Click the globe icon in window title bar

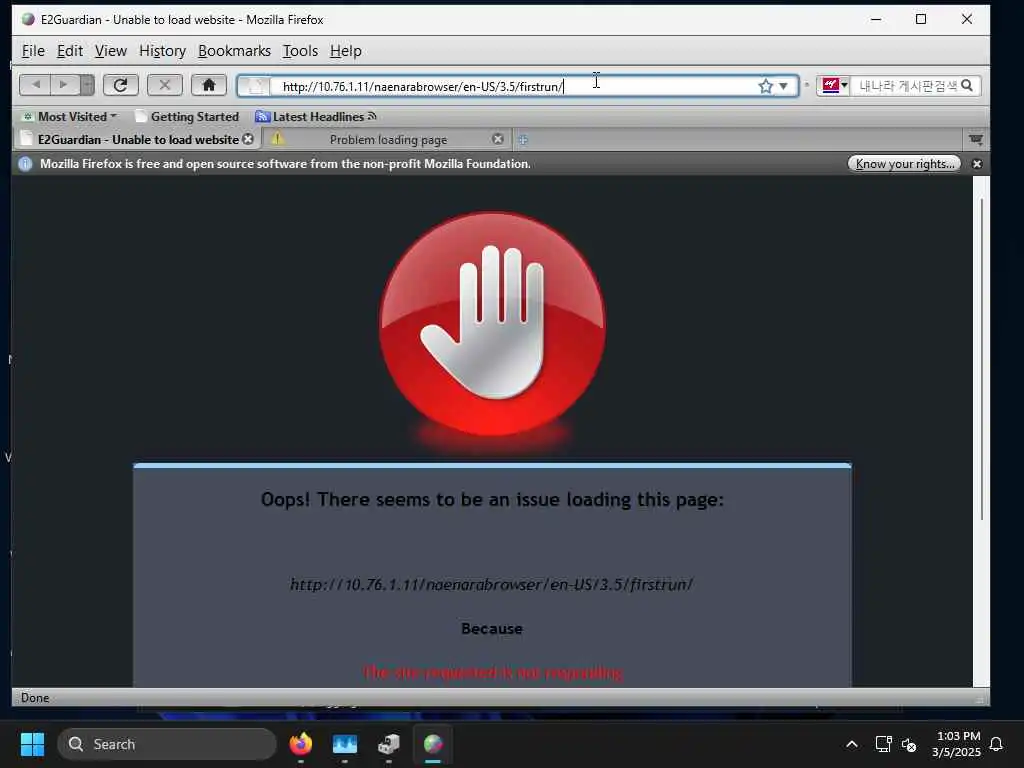point(27,20)
